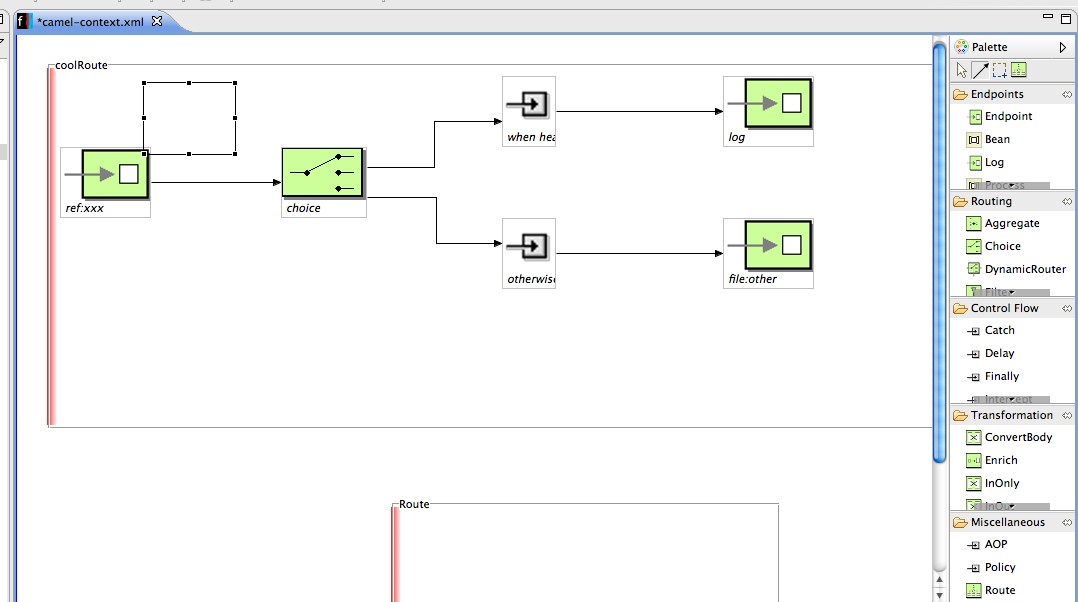Collapse the Control Flow drawer
The image size is (1078, 602).
click(1004, 309)
